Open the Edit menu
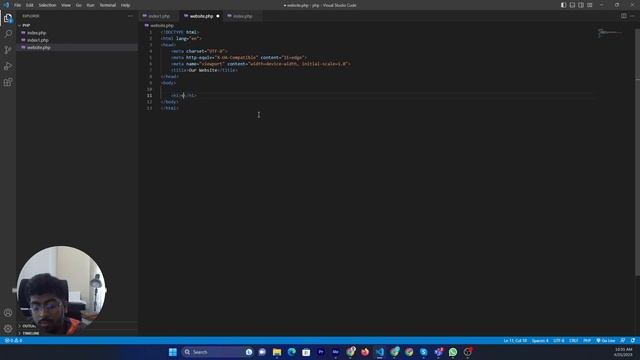The width and height of the screenshot is (640, 360). pyautogui.click(x=30, y=5)
